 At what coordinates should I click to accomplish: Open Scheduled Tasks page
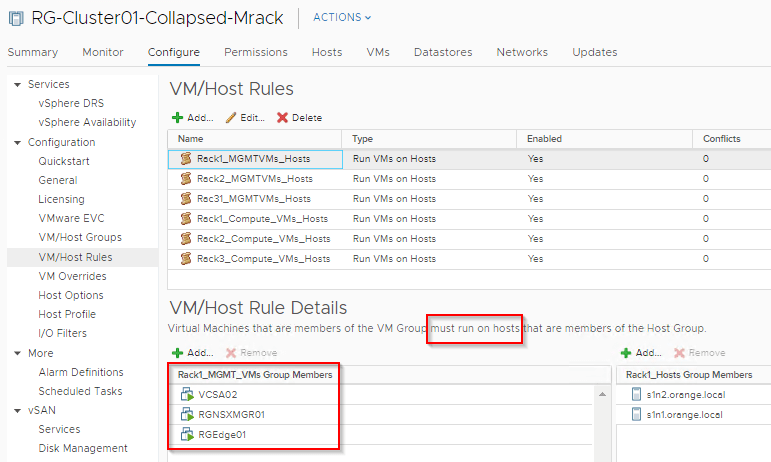point(80,391)
